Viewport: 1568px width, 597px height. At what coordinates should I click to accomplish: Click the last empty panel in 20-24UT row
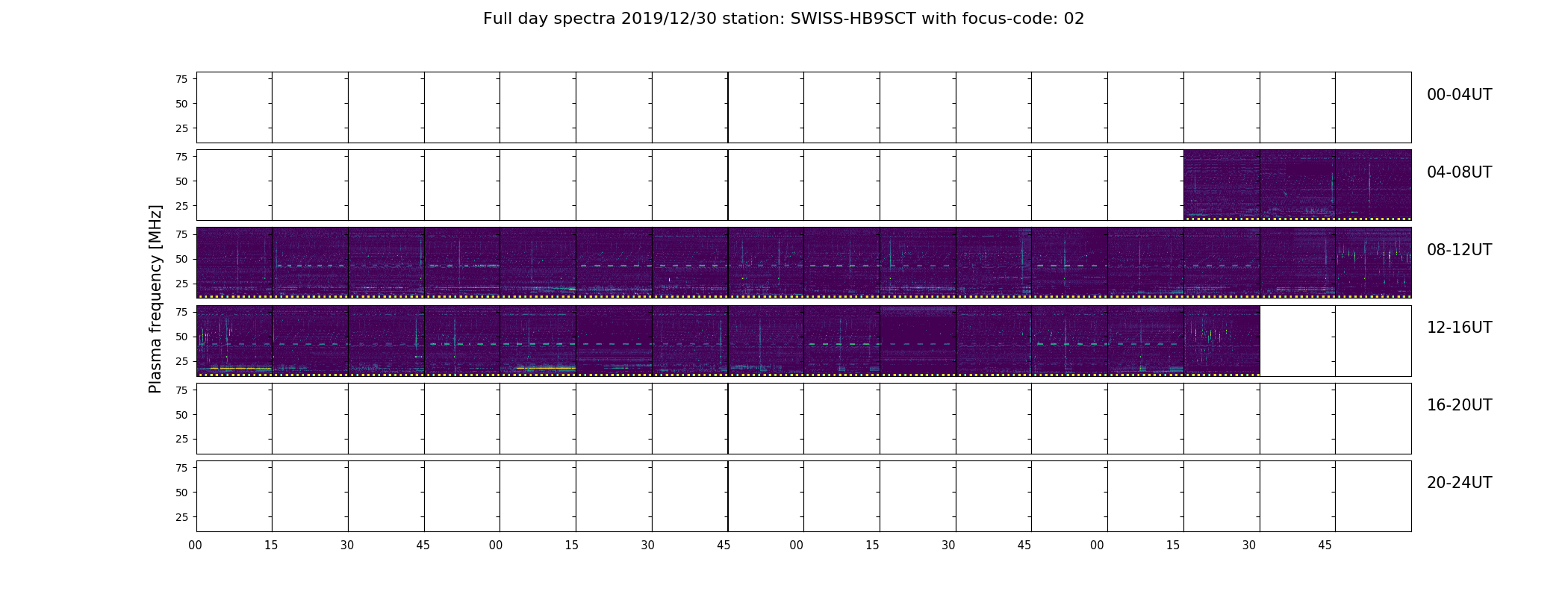coord(1373,496)
